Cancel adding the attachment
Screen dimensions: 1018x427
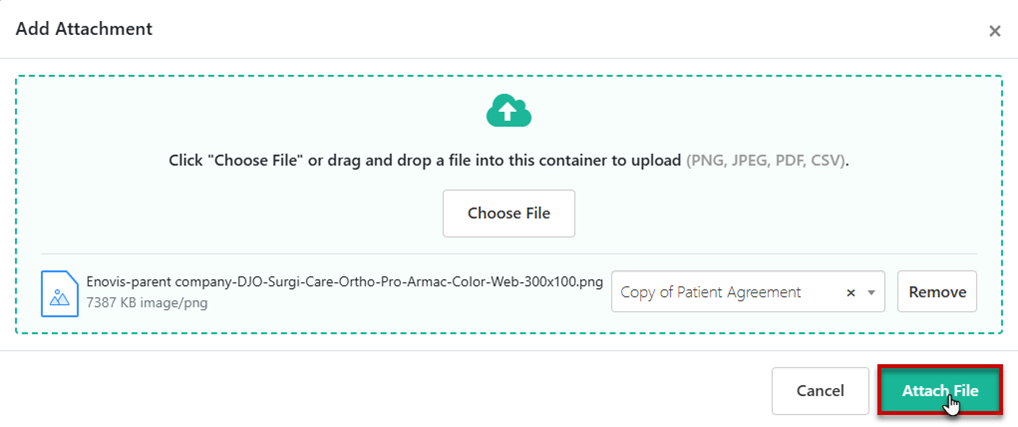click(x=820, y=391)
